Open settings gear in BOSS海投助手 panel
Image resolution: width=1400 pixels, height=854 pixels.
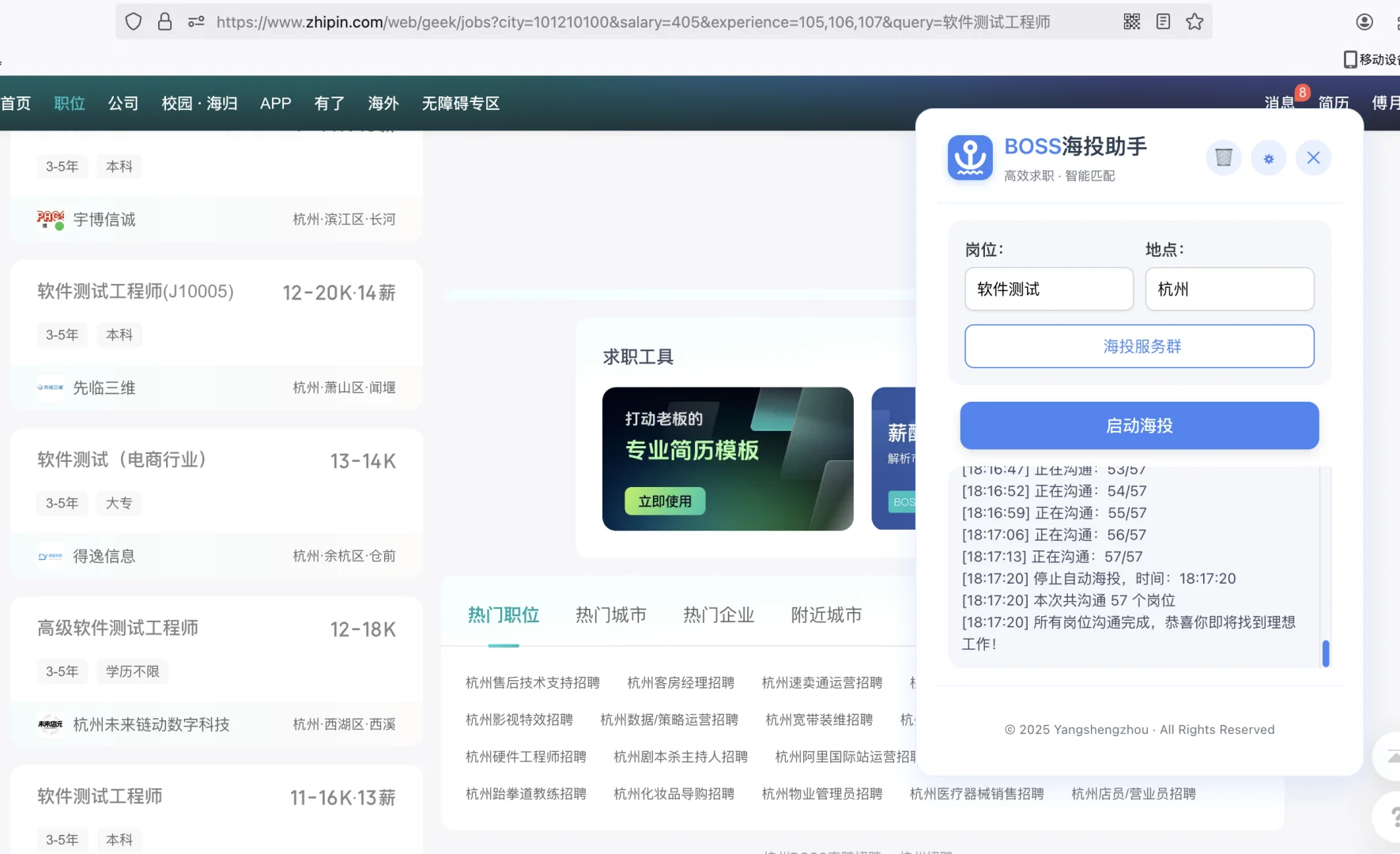tap(1269, 157)
